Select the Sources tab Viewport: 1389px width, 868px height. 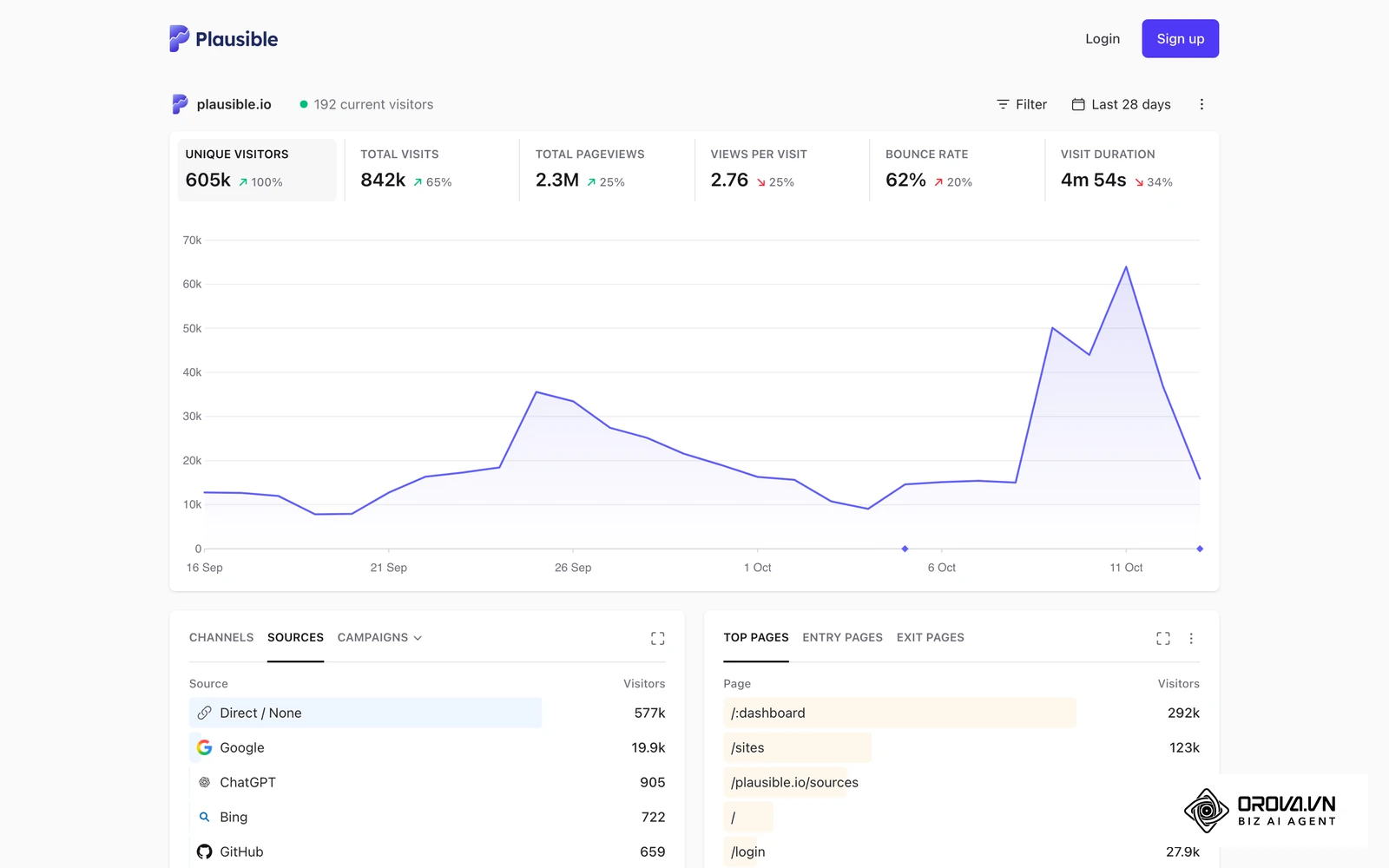click(295, 637)
